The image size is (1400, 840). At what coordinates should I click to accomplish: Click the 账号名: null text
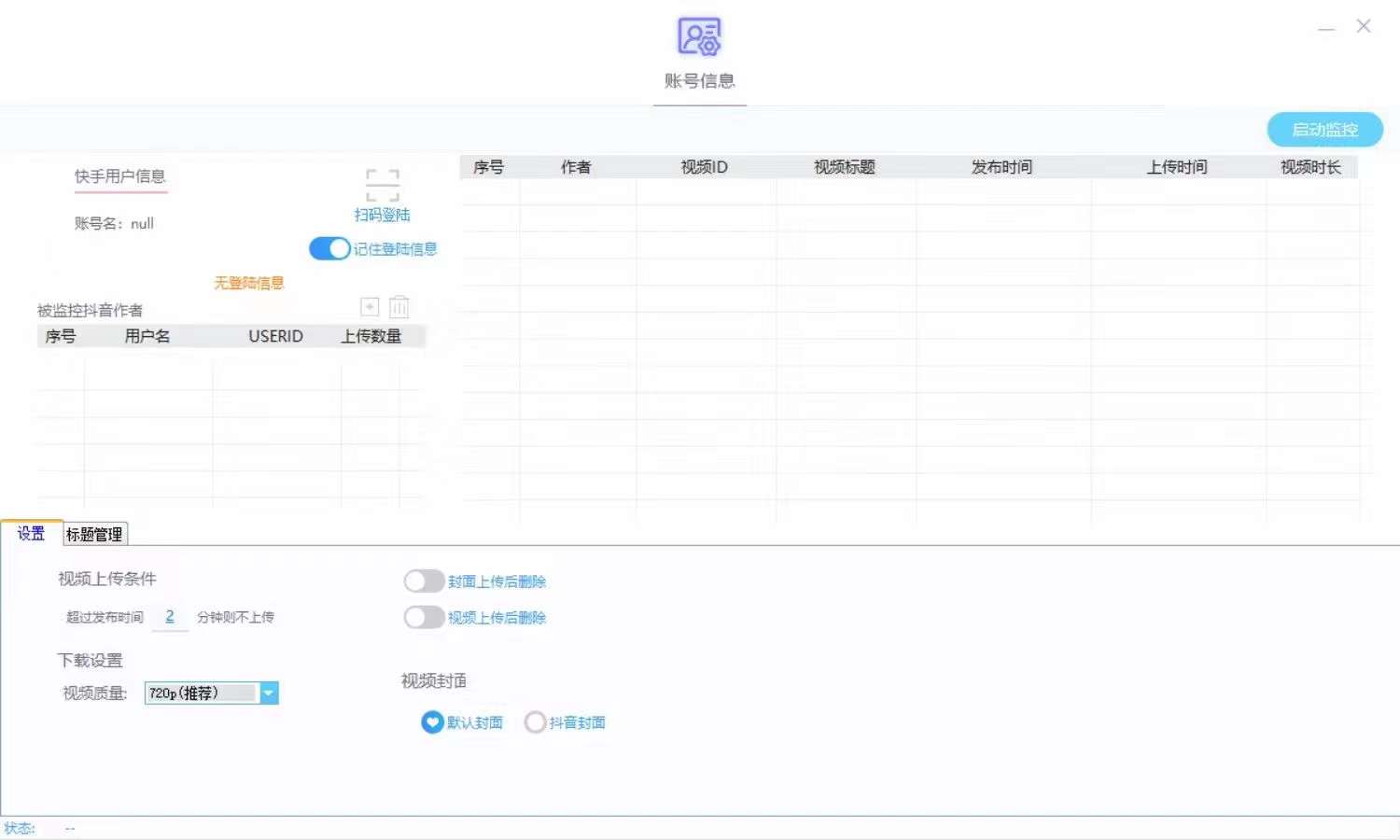[114, 223]
